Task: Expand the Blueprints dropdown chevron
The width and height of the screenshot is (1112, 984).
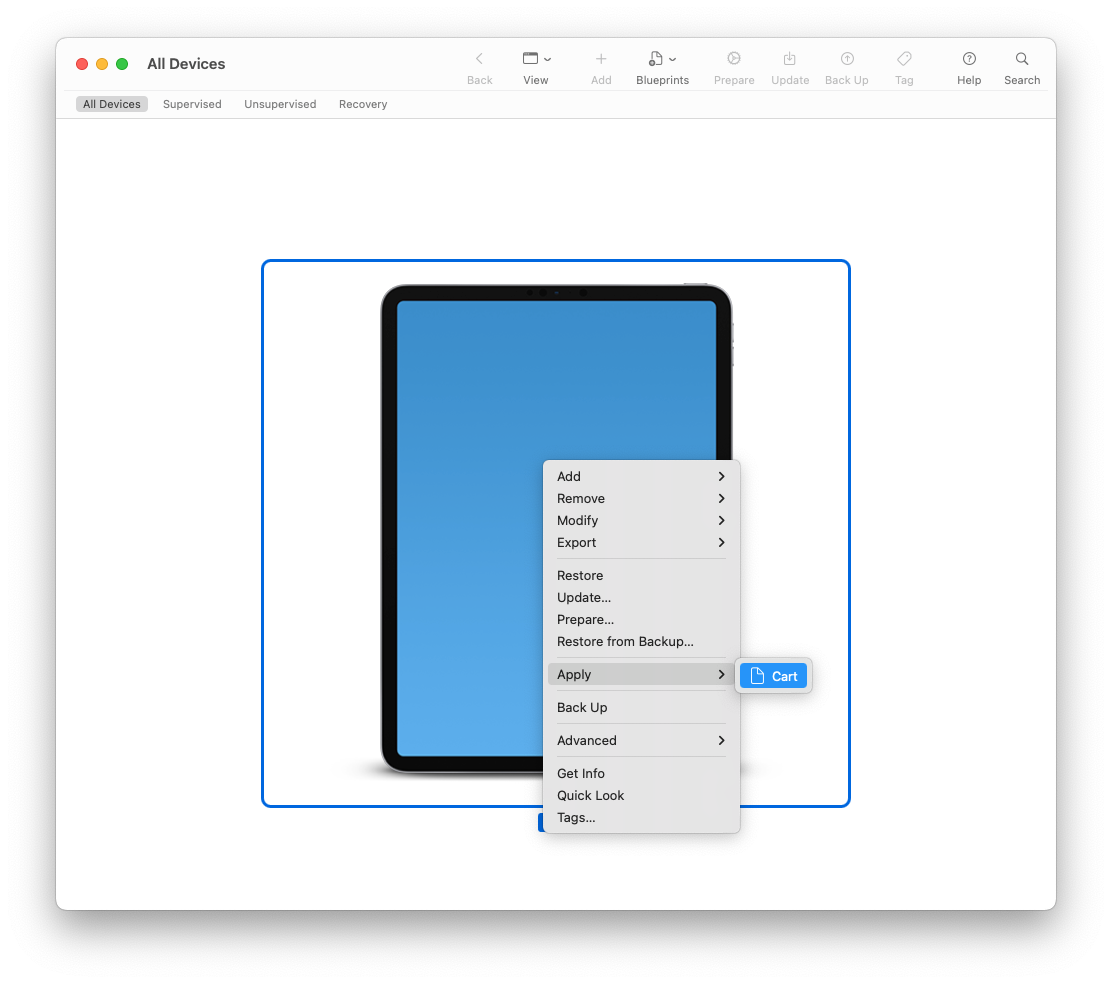Action: click(x=673, y=60)
